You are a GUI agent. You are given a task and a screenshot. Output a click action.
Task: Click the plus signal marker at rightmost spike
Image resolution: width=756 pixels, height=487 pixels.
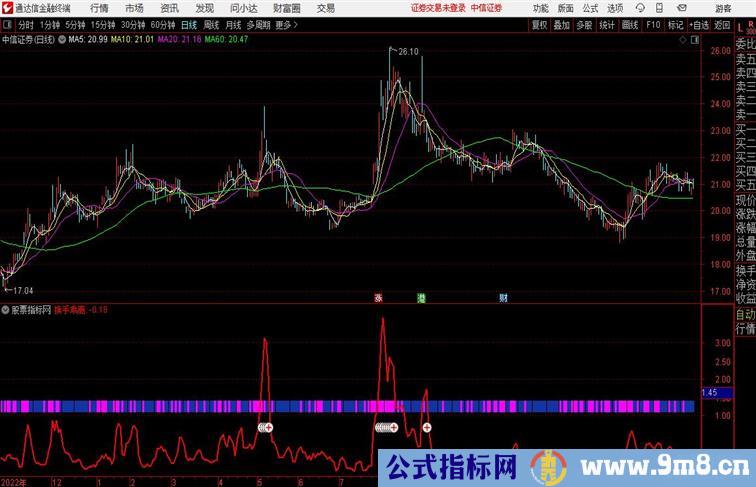pos(427,428)
